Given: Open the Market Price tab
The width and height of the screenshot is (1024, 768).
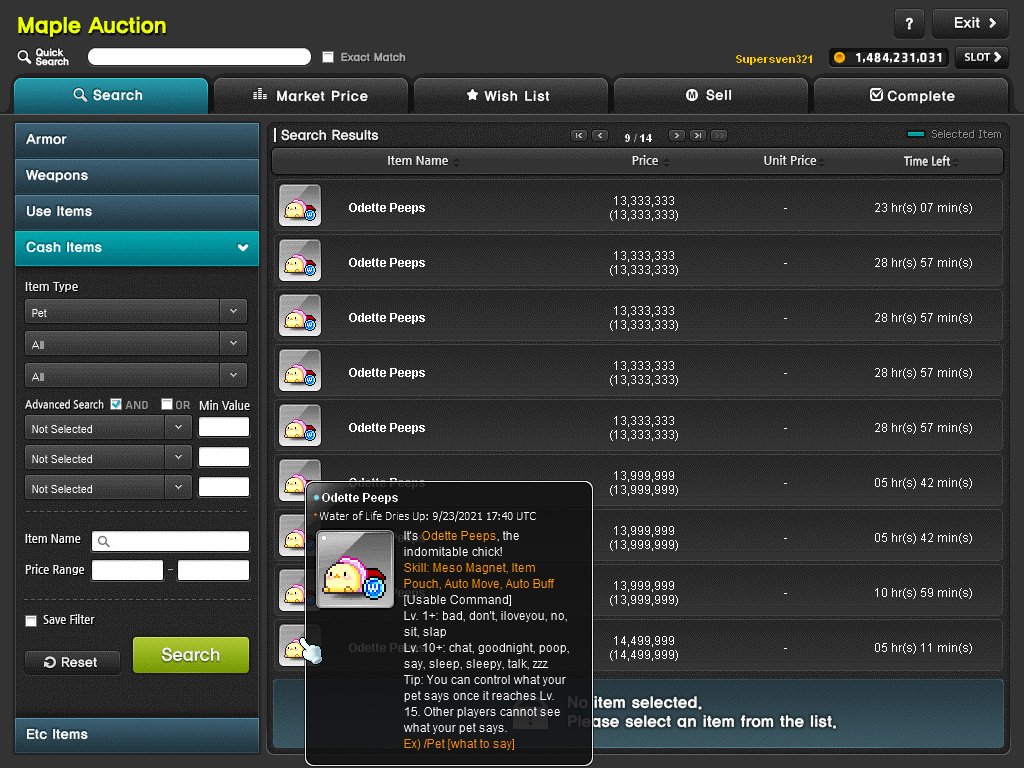Looking at the screenshot, I should (311, 95).
